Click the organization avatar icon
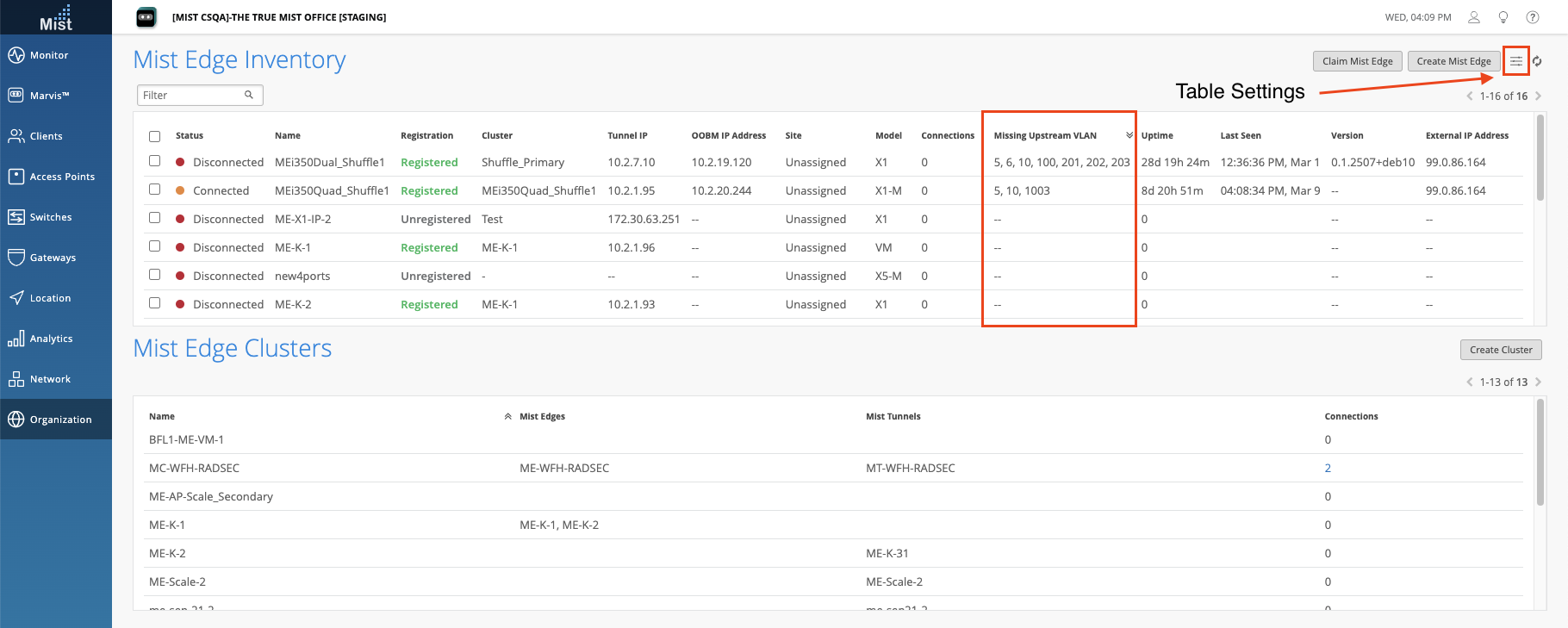Viewport: 1568px width, 628px height. click(x=146, y=17)
